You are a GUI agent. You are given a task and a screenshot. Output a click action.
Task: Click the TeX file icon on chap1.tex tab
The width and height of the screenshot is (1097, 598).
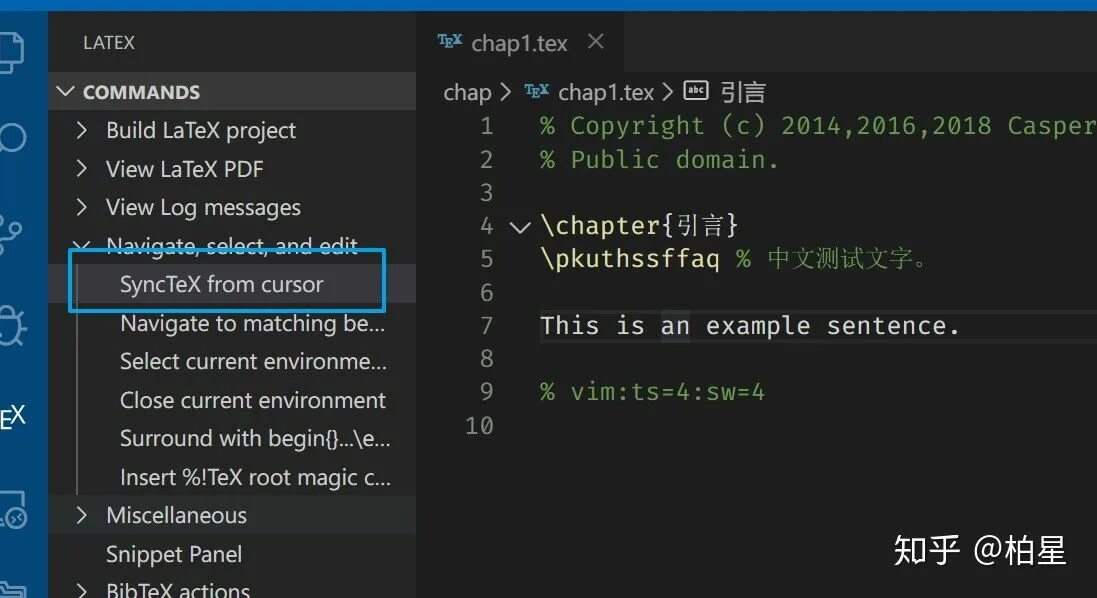tap(450, 42)
